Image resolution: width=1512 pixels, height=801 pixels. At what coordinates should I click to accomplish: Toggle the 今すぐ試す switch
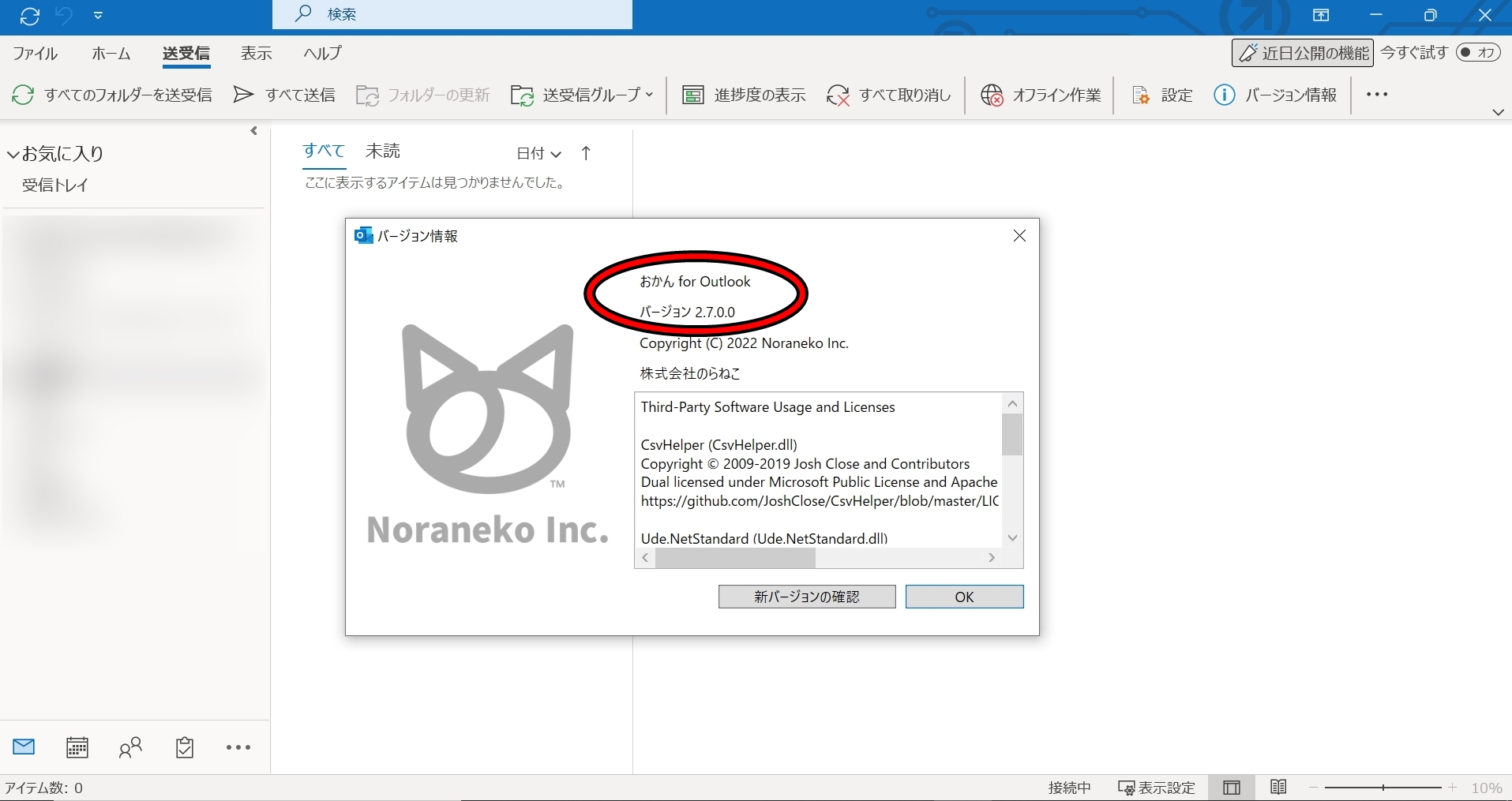pos(1478,53)
